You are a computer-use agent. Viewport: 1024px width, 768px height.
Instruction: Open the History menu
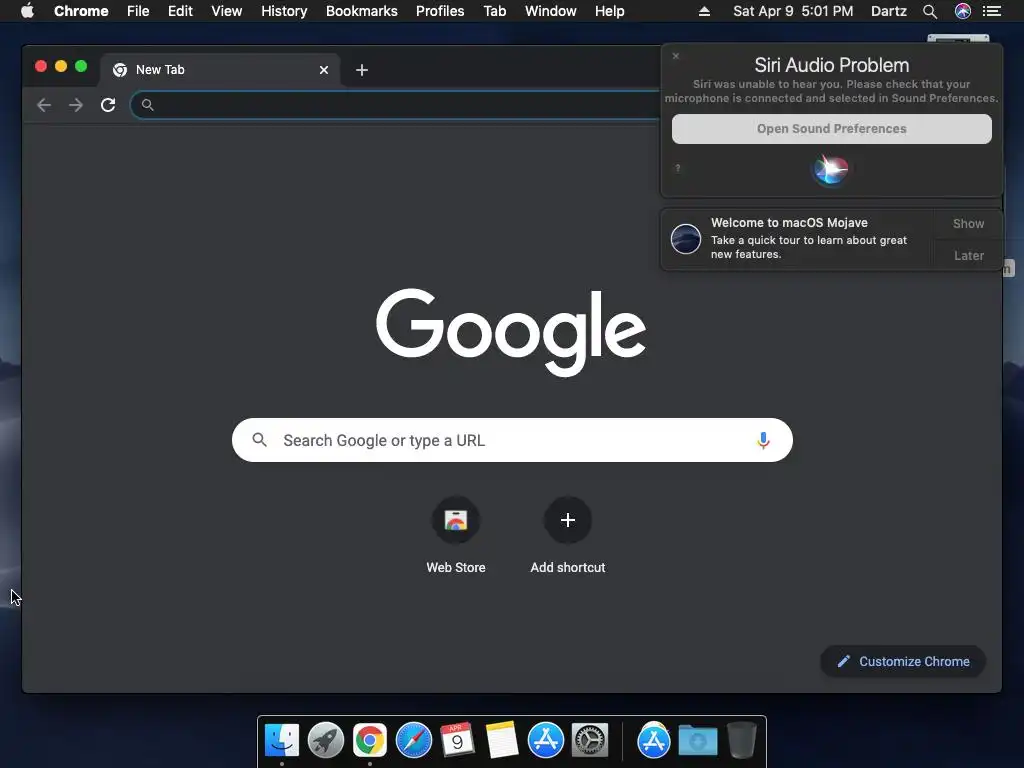284,11
